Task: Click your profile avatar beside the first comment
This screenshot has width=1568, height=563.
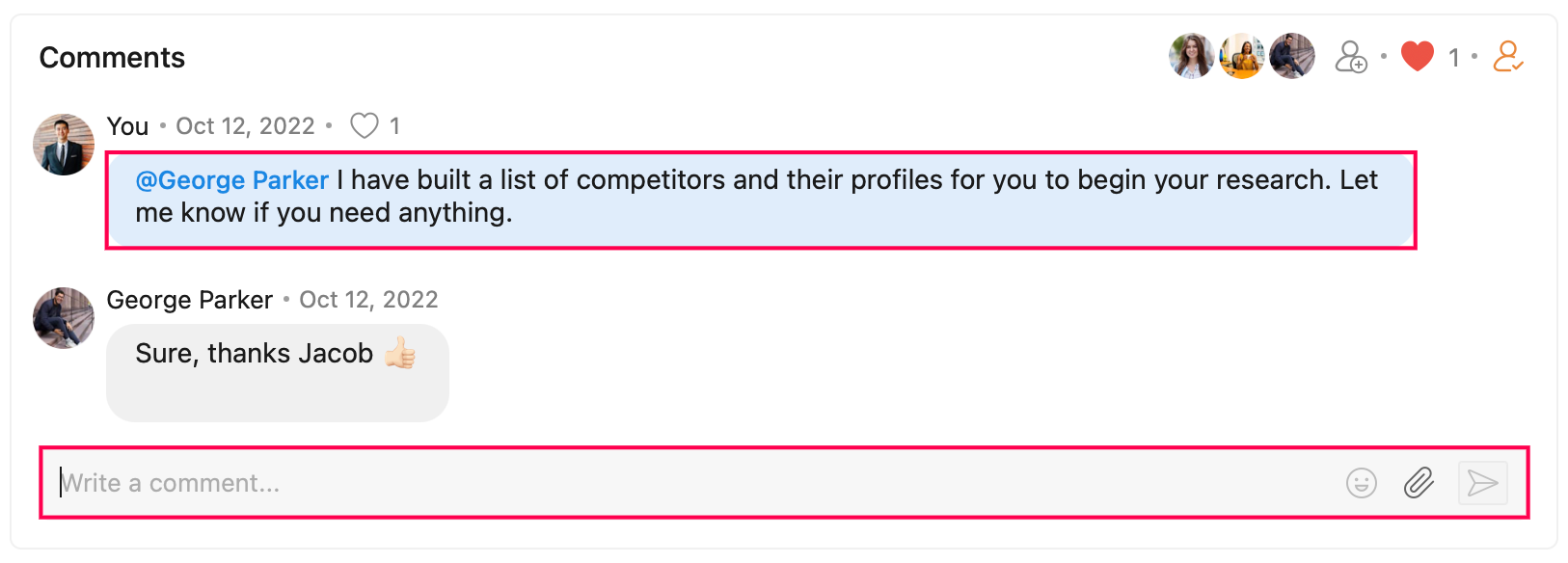Action: point(64,145)
